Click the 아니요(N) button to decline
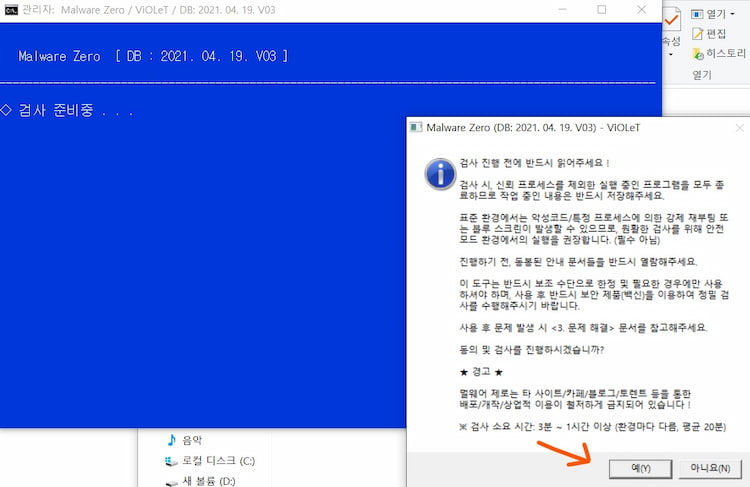750x487 pixels. click(x=710, y=468)
